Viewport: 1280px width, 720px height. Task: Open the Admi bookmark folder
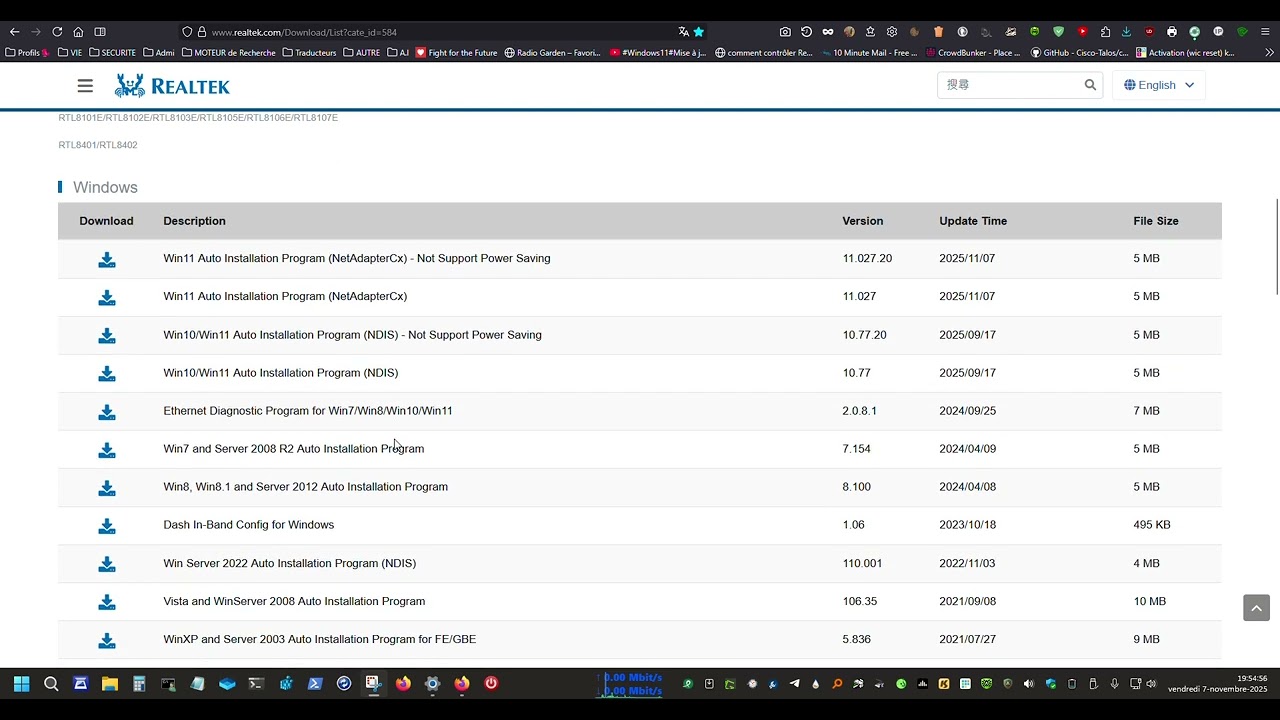[159, 53]
